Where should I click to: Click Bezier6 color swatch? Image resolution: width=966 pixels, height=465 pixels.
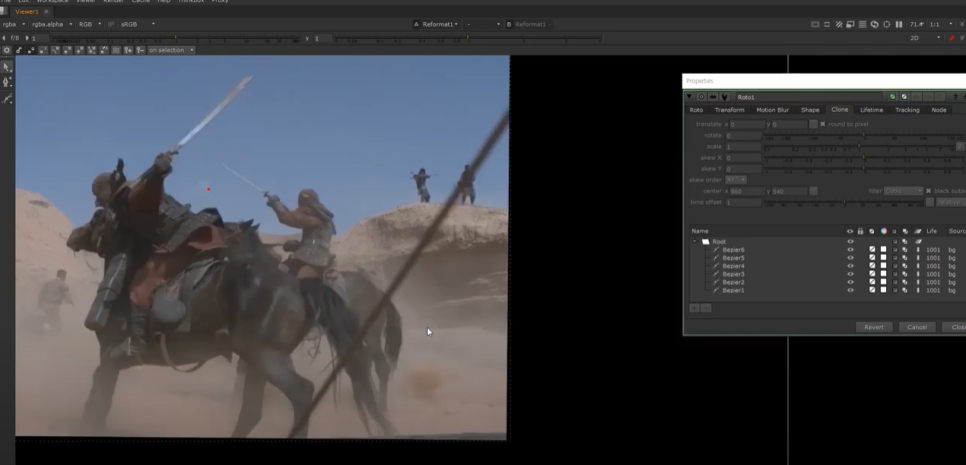tap(883, 249)
